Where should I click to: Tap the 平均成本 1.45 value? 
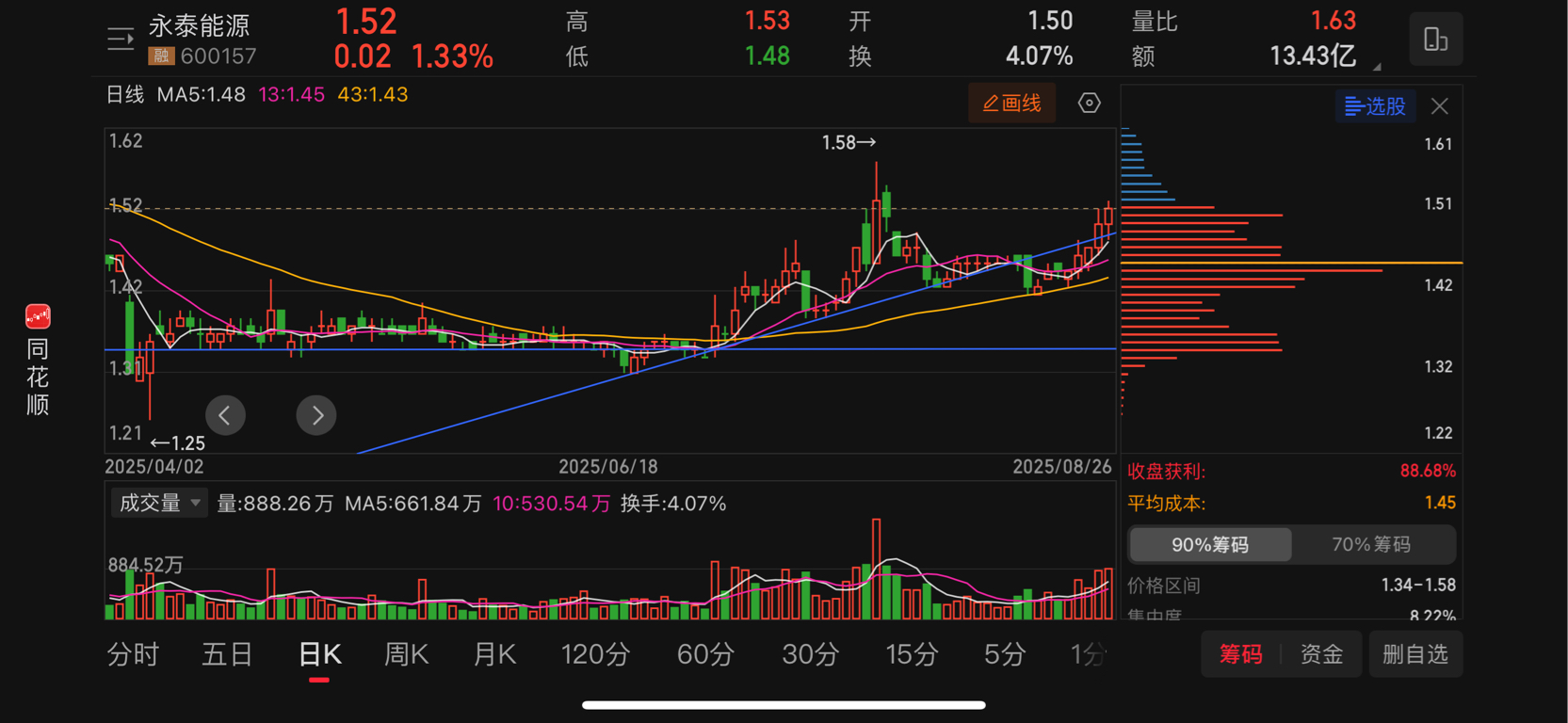(x=1440, y=503)
